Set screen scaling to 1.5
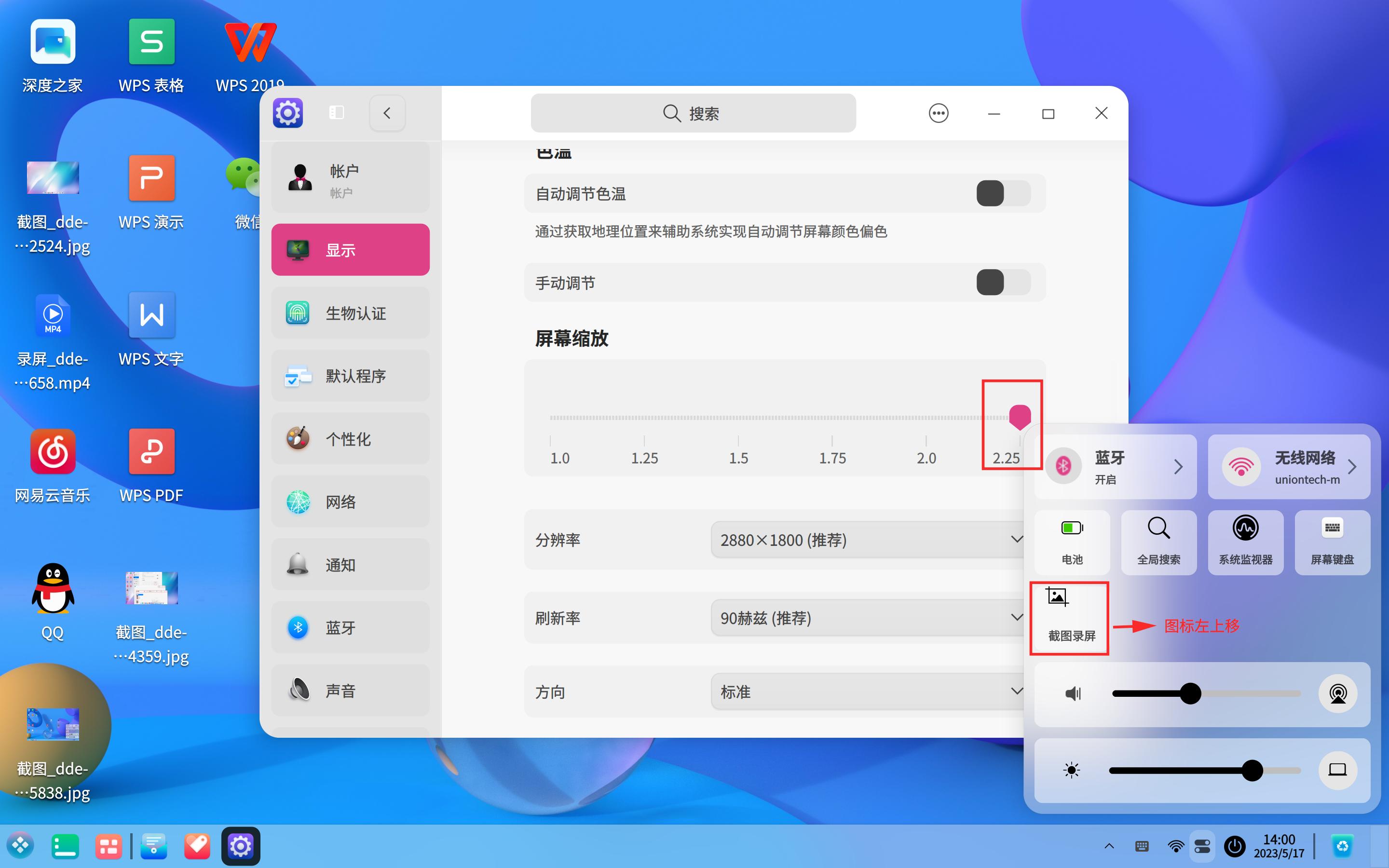The height and width of the screenshot is (868, 1389). 739,418
